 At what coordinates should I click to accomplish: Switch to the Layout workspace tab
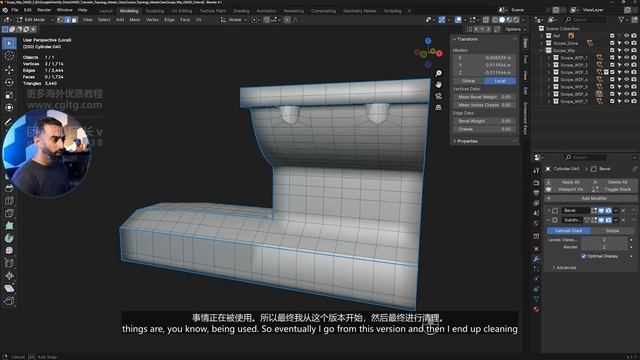(105, 11)
